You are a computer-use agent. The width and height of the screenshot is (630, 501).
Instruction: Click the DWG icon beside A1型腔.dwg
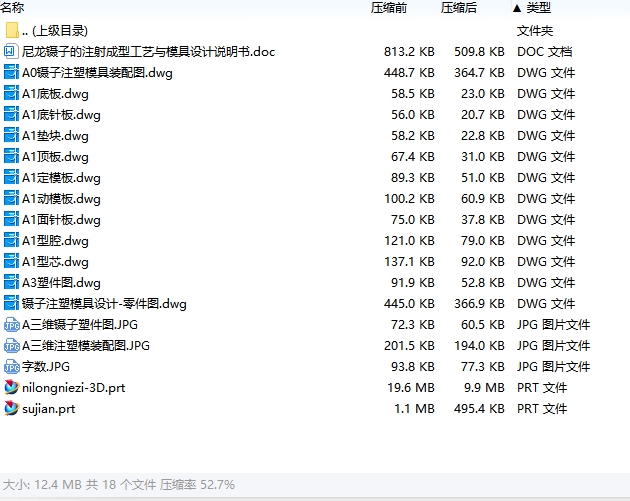tap(11, 240)
